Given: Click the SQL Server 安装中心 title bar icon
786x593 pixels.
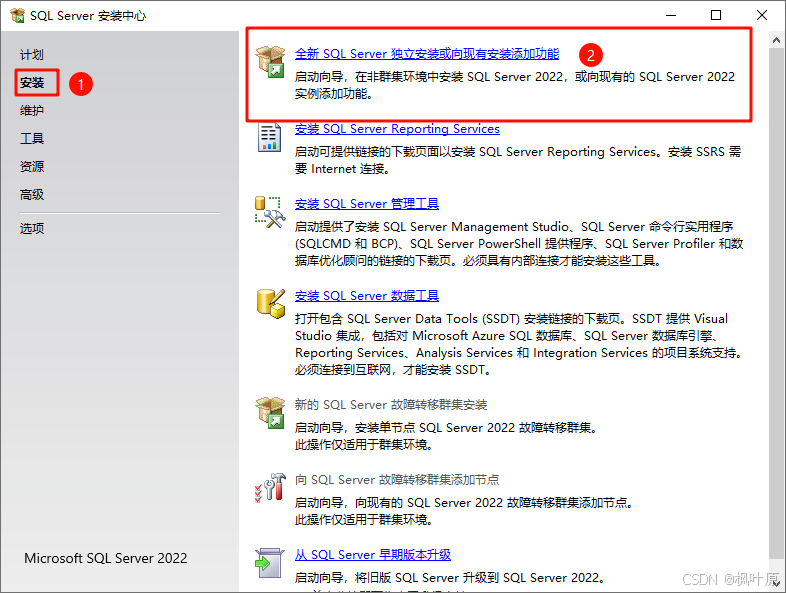Looking at the screenshot, I should 17,15.
